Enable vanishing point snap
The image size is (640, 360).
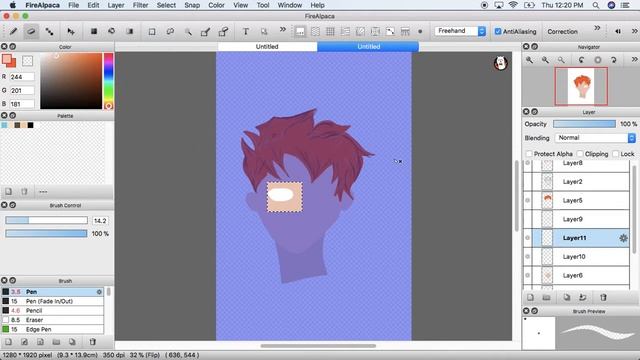[x=345, y=31]
